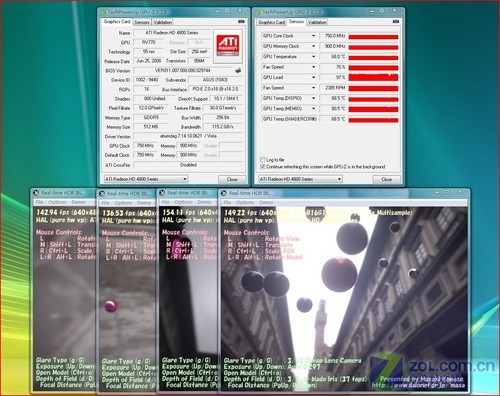Select the Graphics Card tab in the left GPU-Z window

(117, 22)
